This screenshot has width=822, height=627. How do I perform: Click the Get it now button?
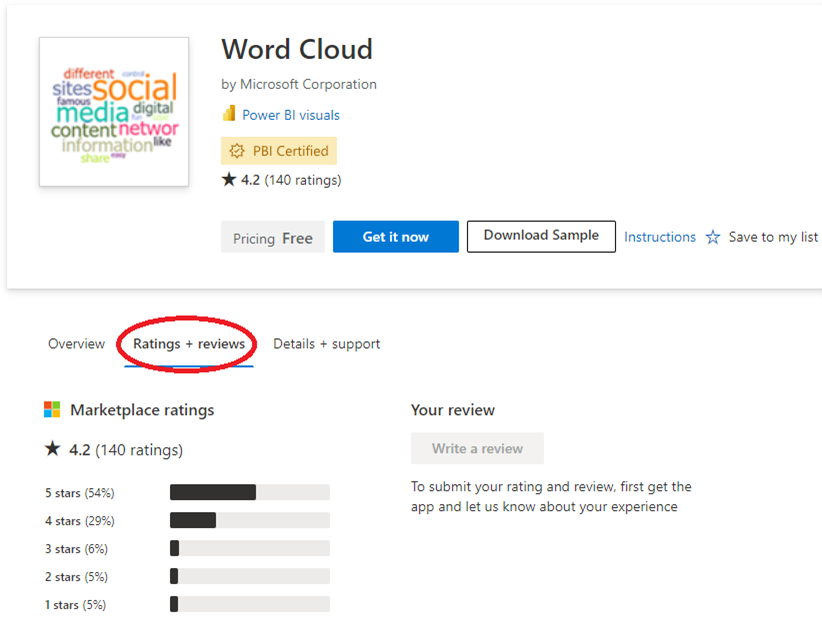click(x=396, y=236)
